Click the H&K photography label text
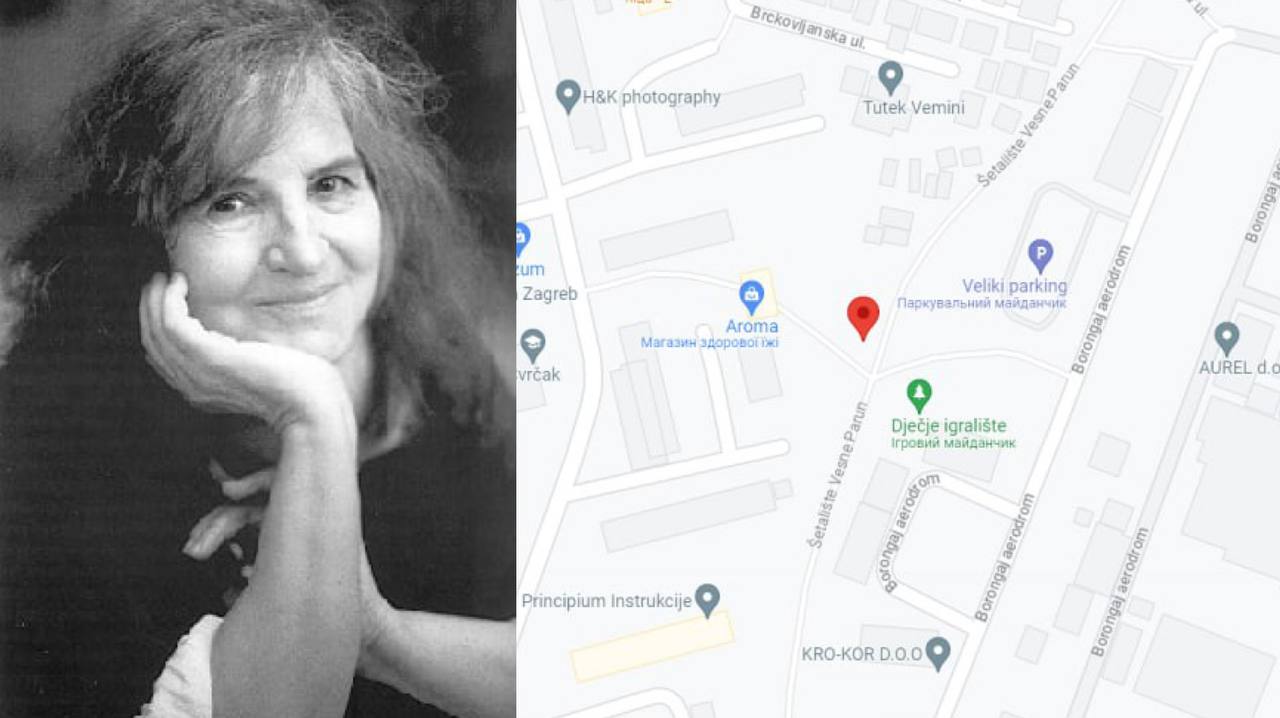Screen dimensions: 1280x718 coord(652,97)
